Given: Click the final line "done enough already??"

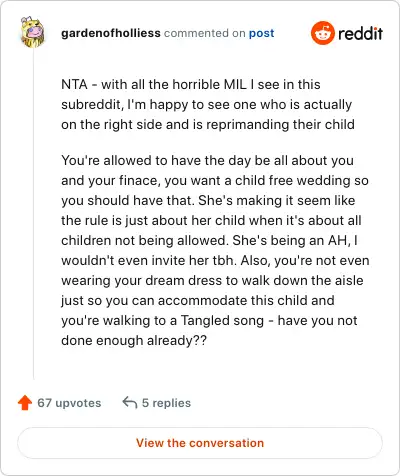Looking at the screenshot, I should tap(134, 340).
